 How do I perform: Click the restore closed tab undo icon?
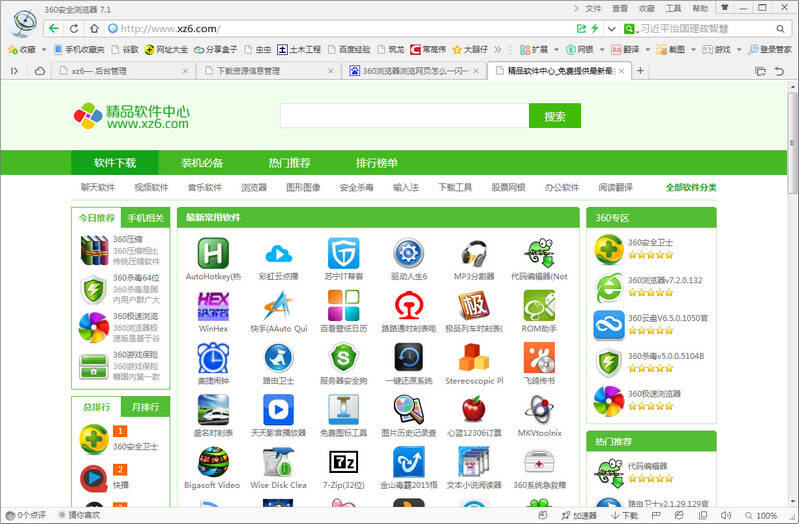click(x=779, y=71)
